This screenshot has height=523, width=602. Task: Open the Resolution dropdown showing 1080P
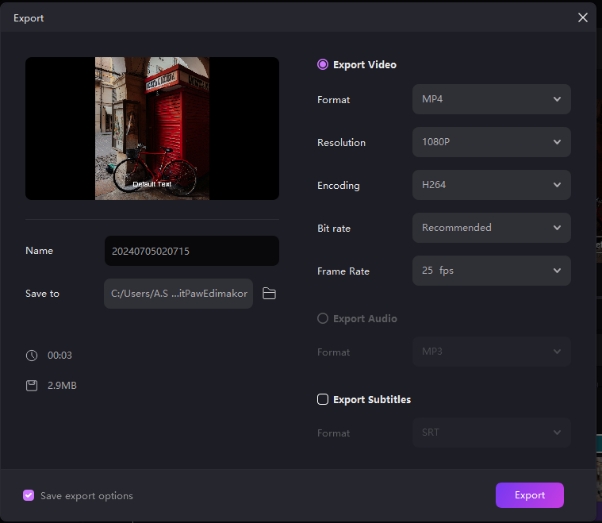pyautogui.click(x=491, y=142)
